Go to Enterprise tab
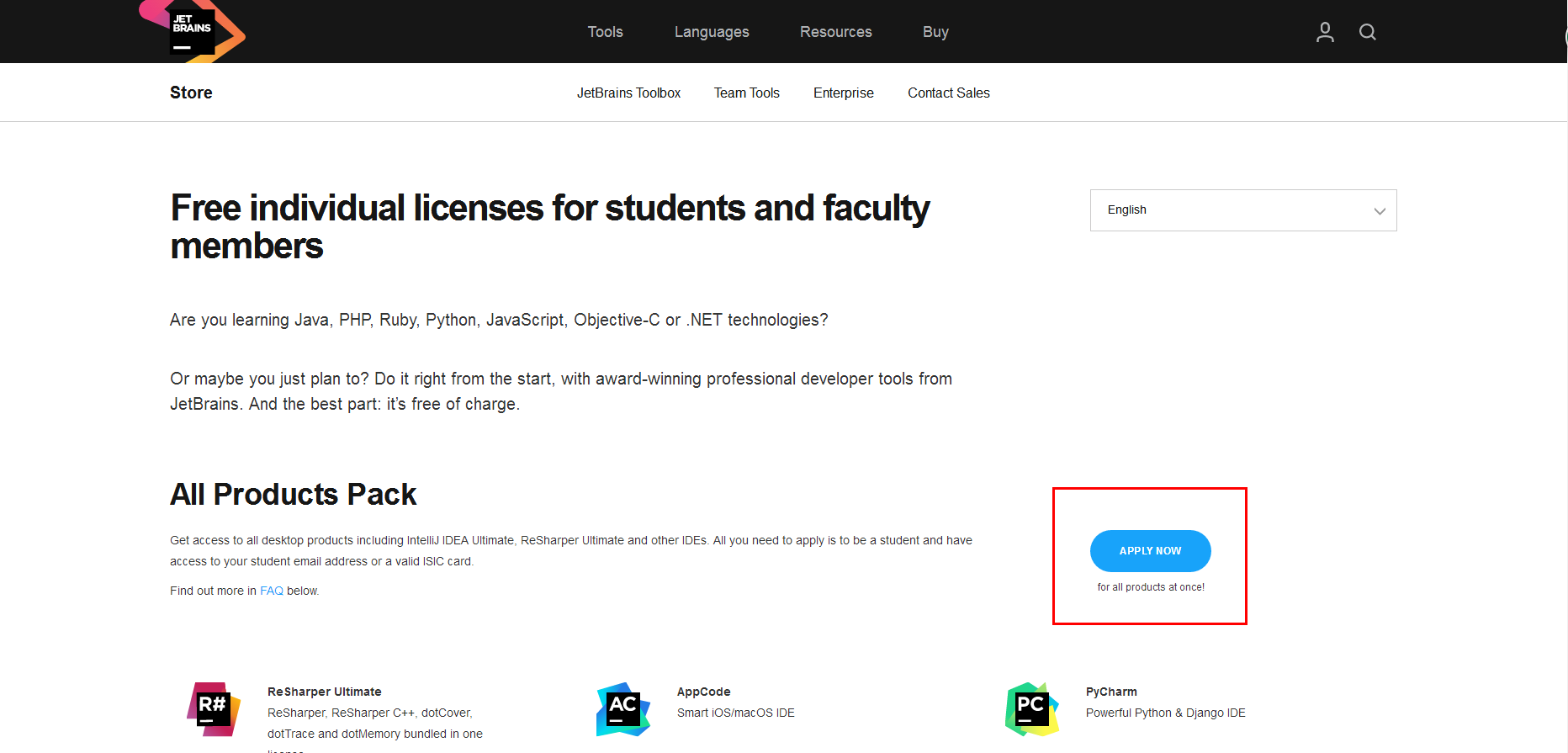The height and width of the screenshot is (753, 1568). tap(844, 93)
